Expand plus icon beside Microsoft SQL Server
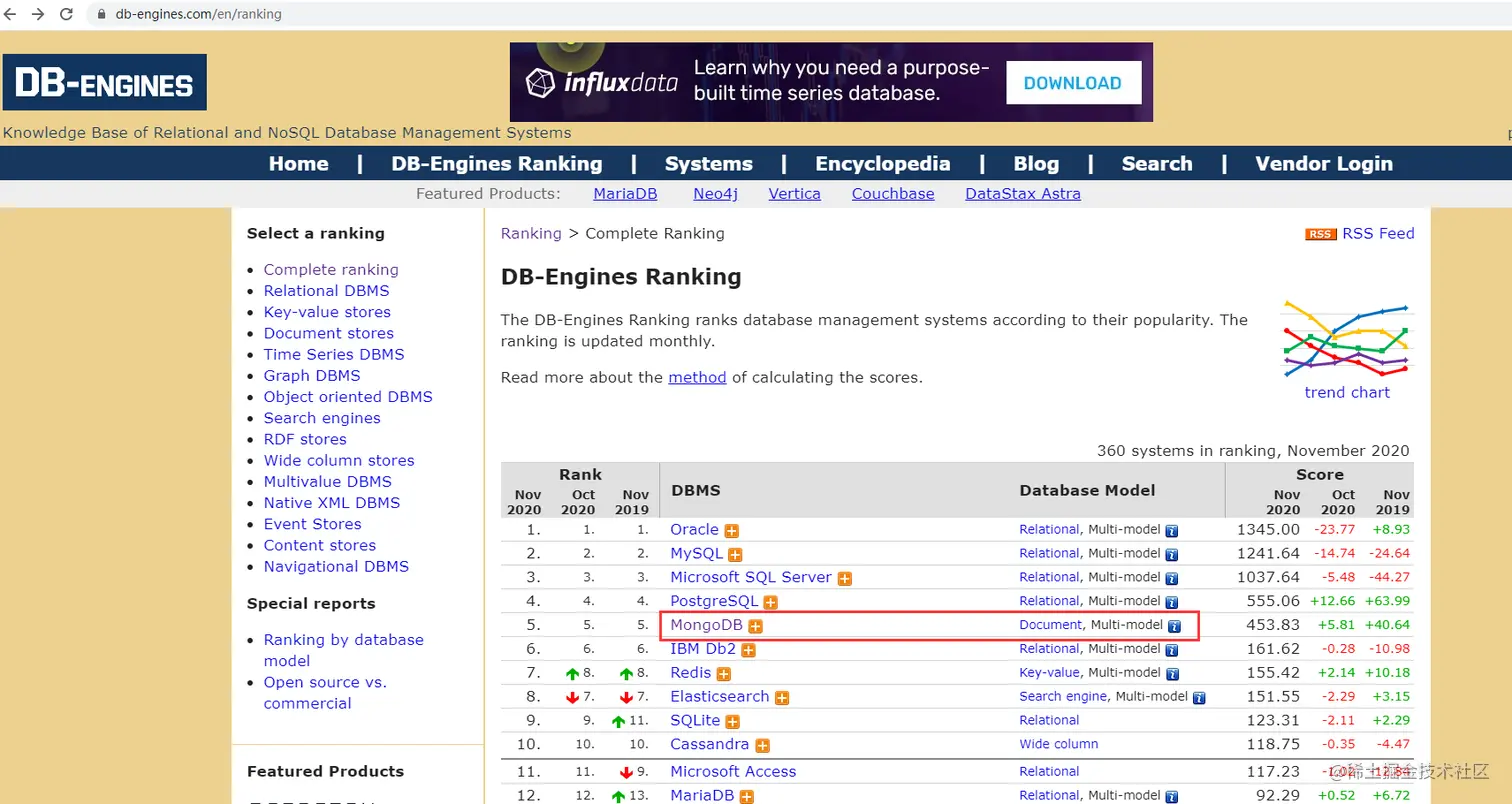1512x804 pixels. (x=845, y=579)
